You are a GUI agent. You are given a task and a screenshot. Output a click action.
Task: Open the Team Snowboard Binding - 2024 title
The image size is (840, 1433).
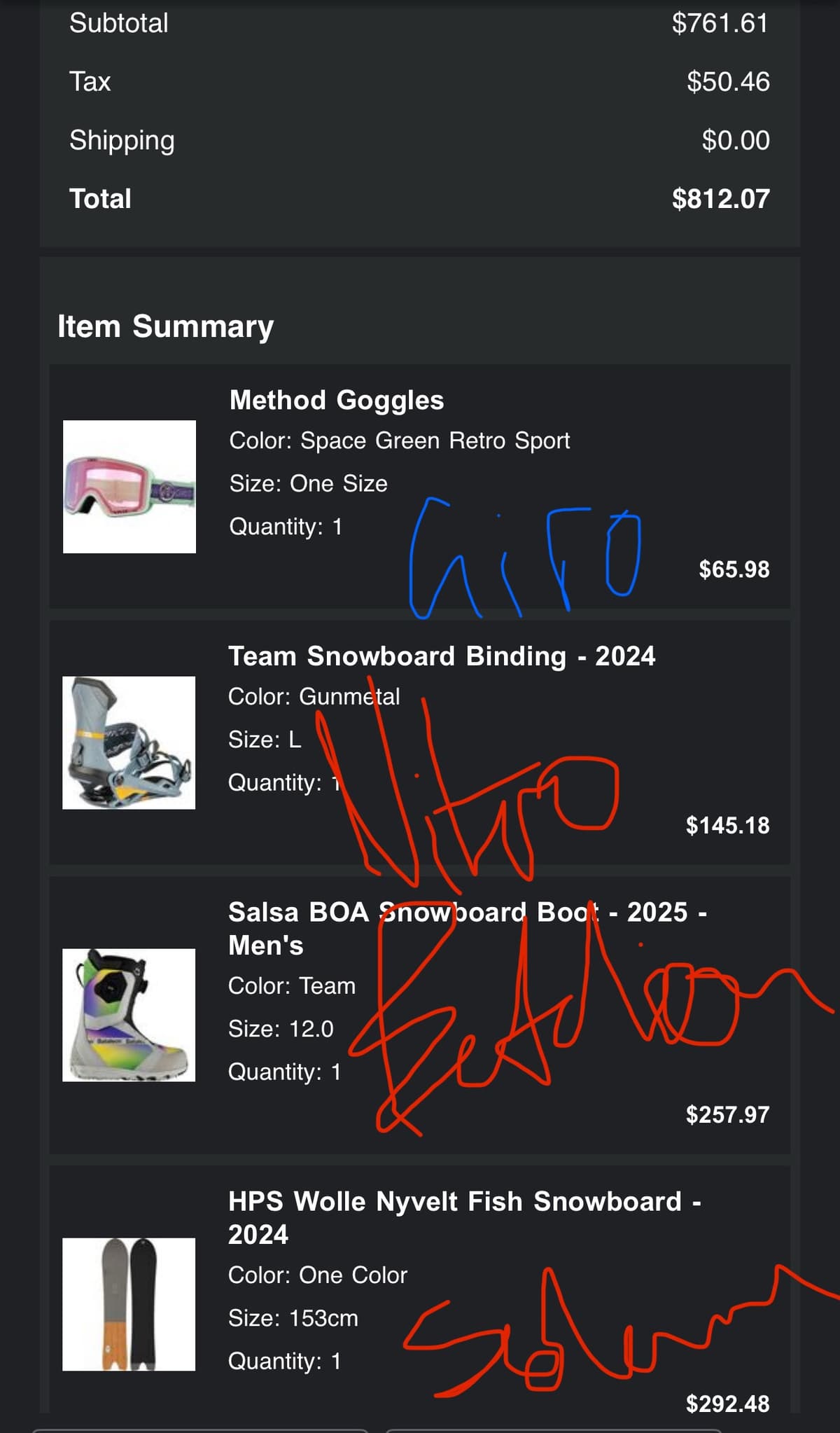coord(442,656)
